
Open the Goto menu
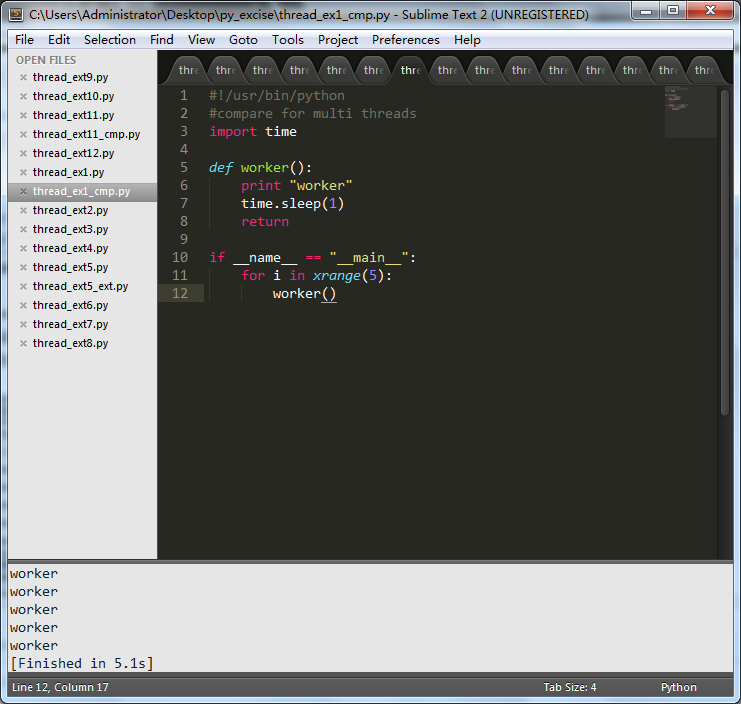243,40
